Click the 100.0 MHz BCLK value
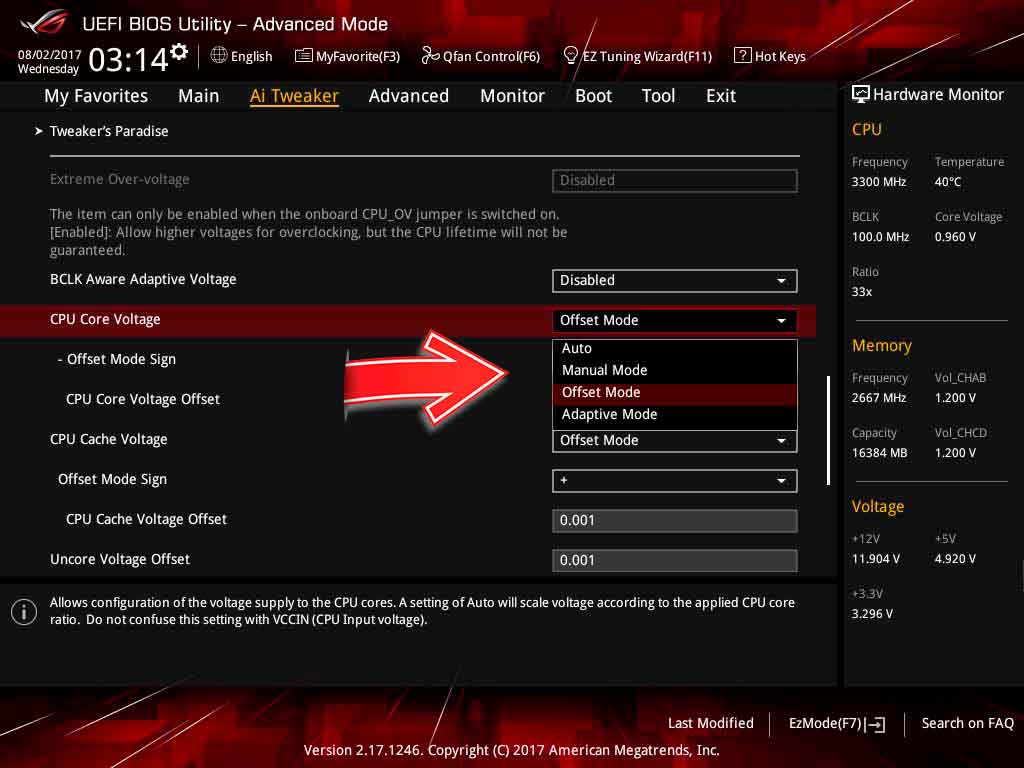The height and width of the screenshot is (768, 1024). 880,237
